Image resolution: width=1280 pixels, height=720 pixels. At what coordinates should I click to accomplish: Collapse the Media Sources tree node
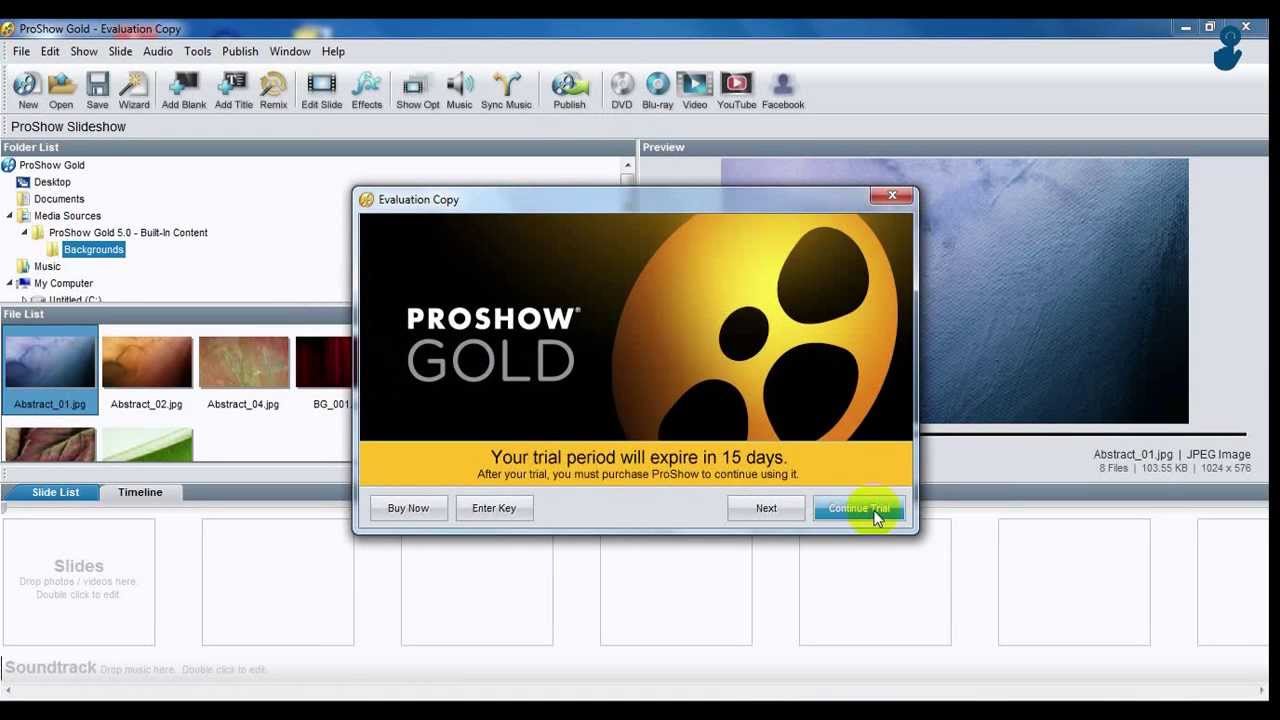10,216
